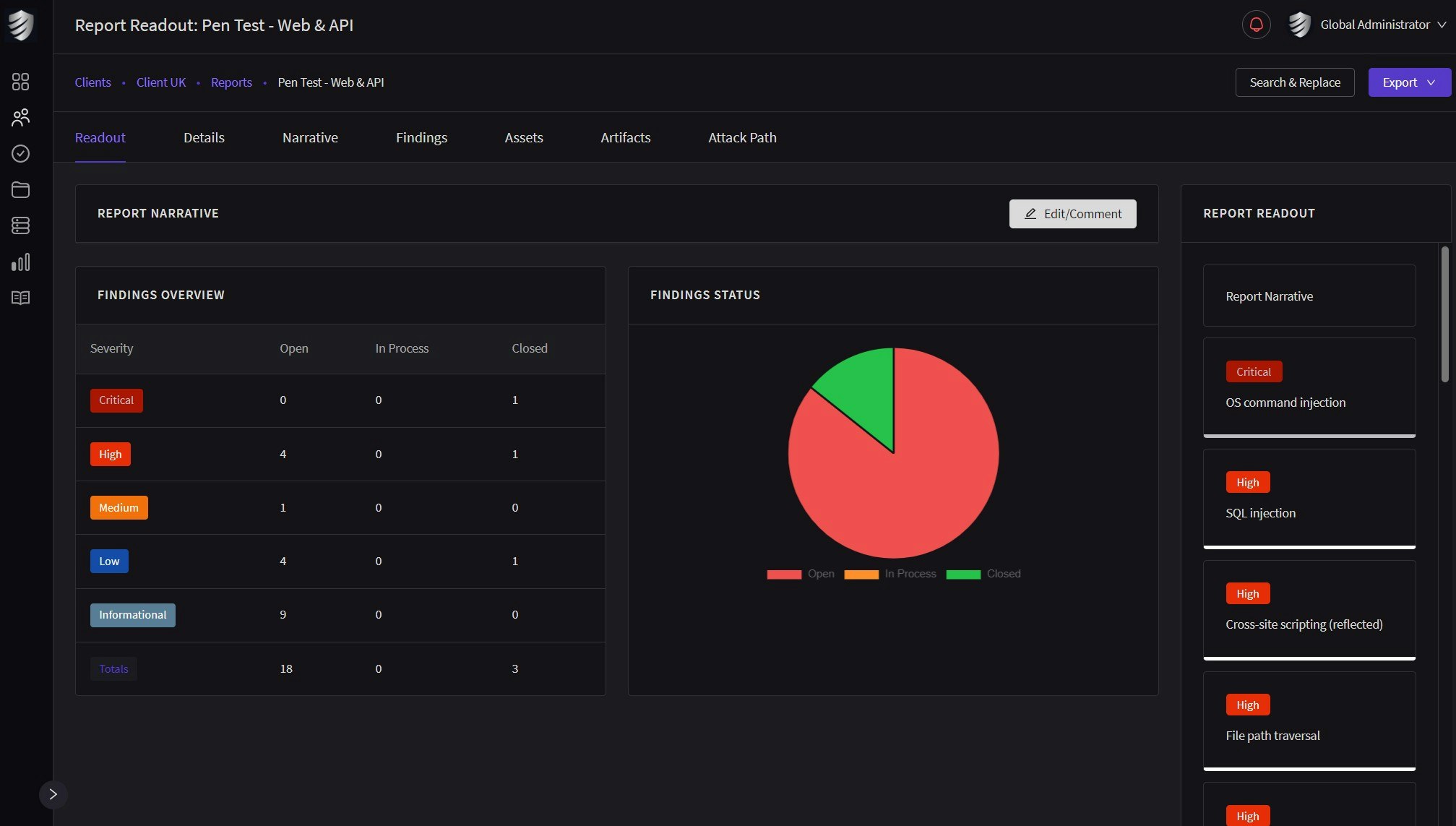Open the server stack icon in sidebar

click(21, 225)
